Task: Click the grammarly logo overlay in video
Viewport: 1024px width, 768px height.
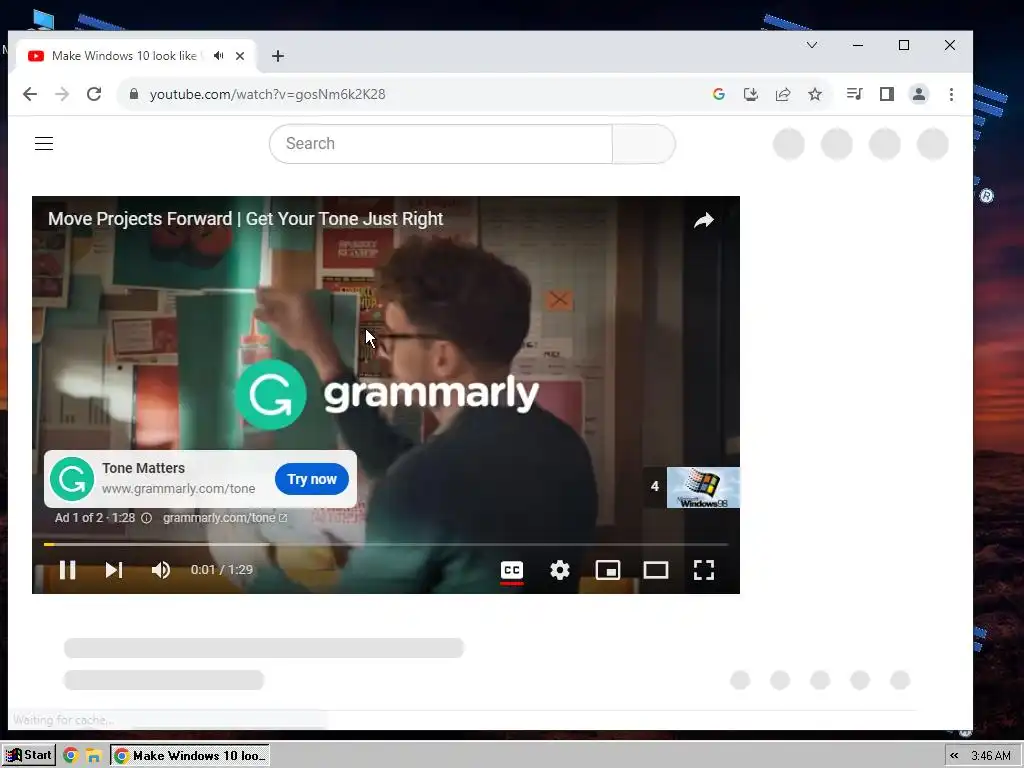Action: 387,394
